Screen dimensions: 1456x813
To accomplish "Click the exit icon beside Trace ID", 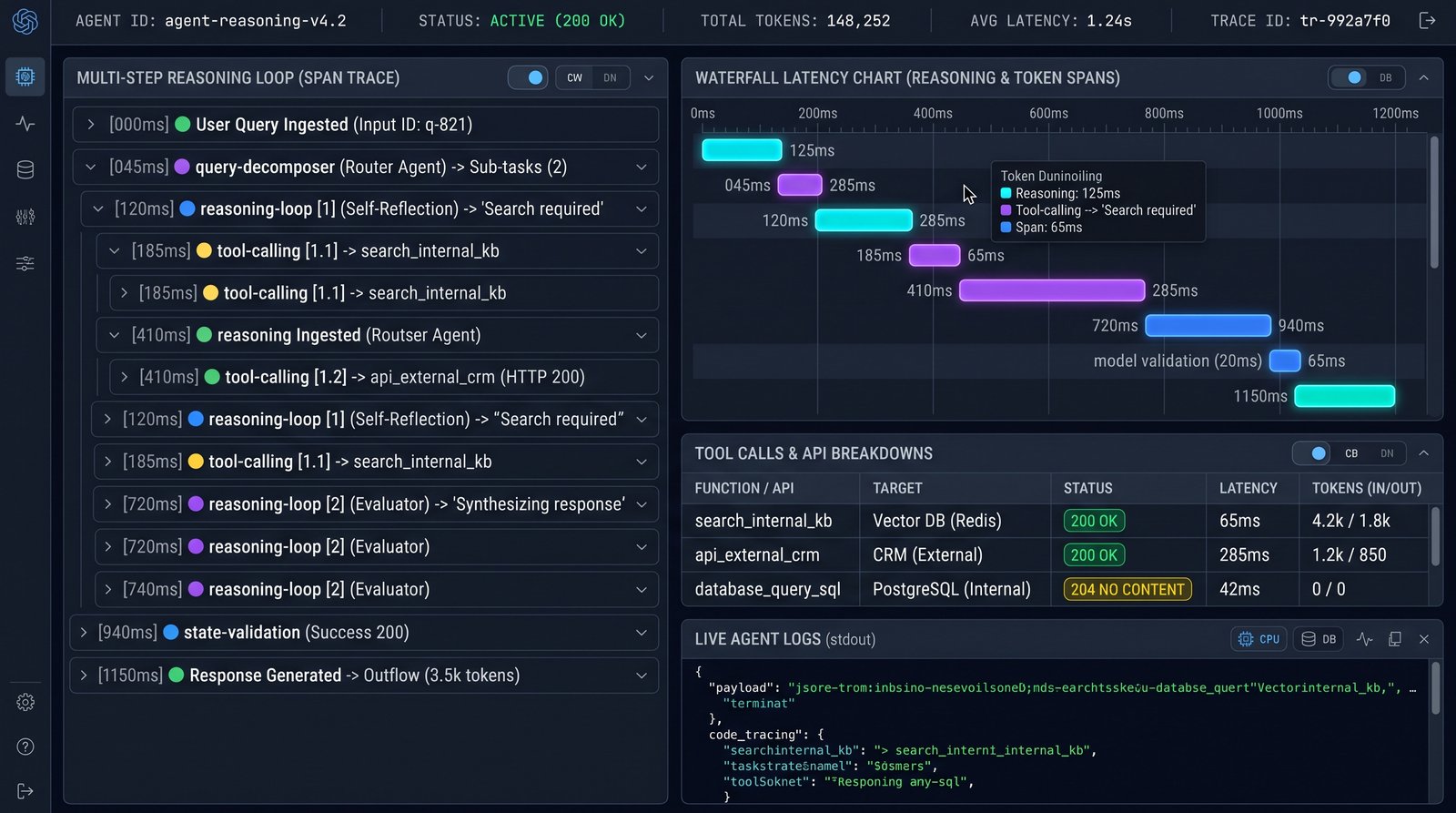I will pyautogui.click(x=1427, y=20).
